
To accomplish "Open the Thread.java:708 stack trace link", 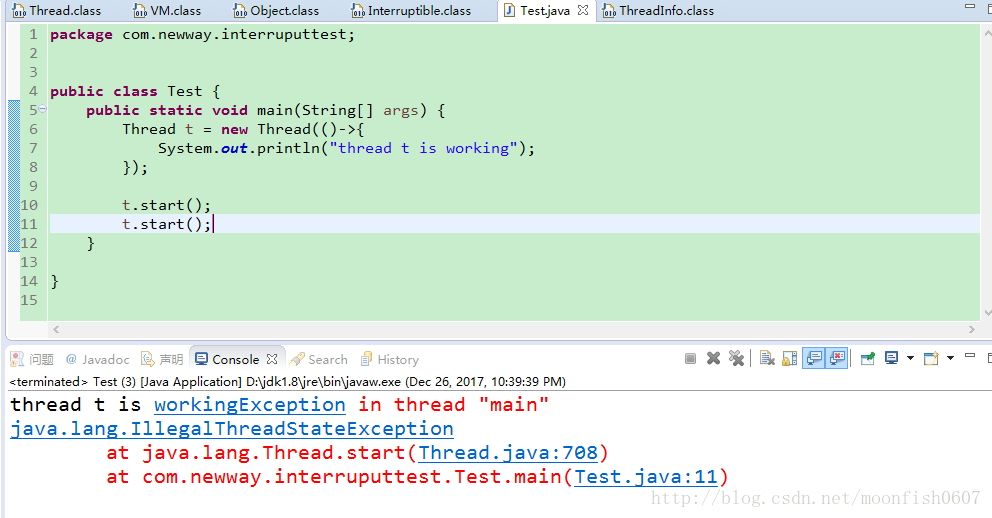I will click(x=507, y=453).
